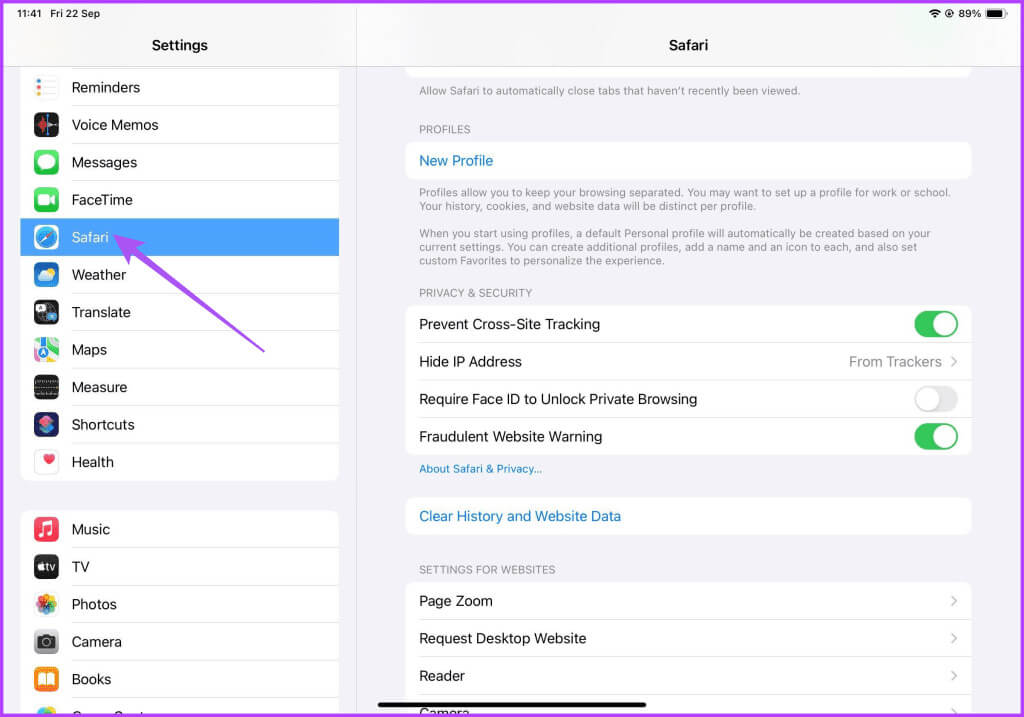Image resolution: width=1024 pixels, height=717 pixels.
Task: Tap the Weather cloud icon
Action: click(46, 275)
